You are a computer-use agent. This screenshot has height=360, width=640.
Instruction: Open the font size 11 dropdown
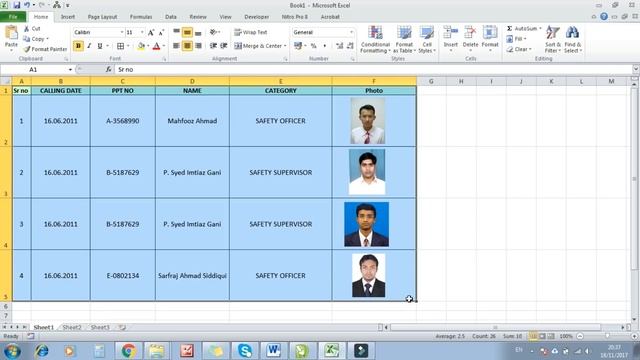(x=142, y=32)
